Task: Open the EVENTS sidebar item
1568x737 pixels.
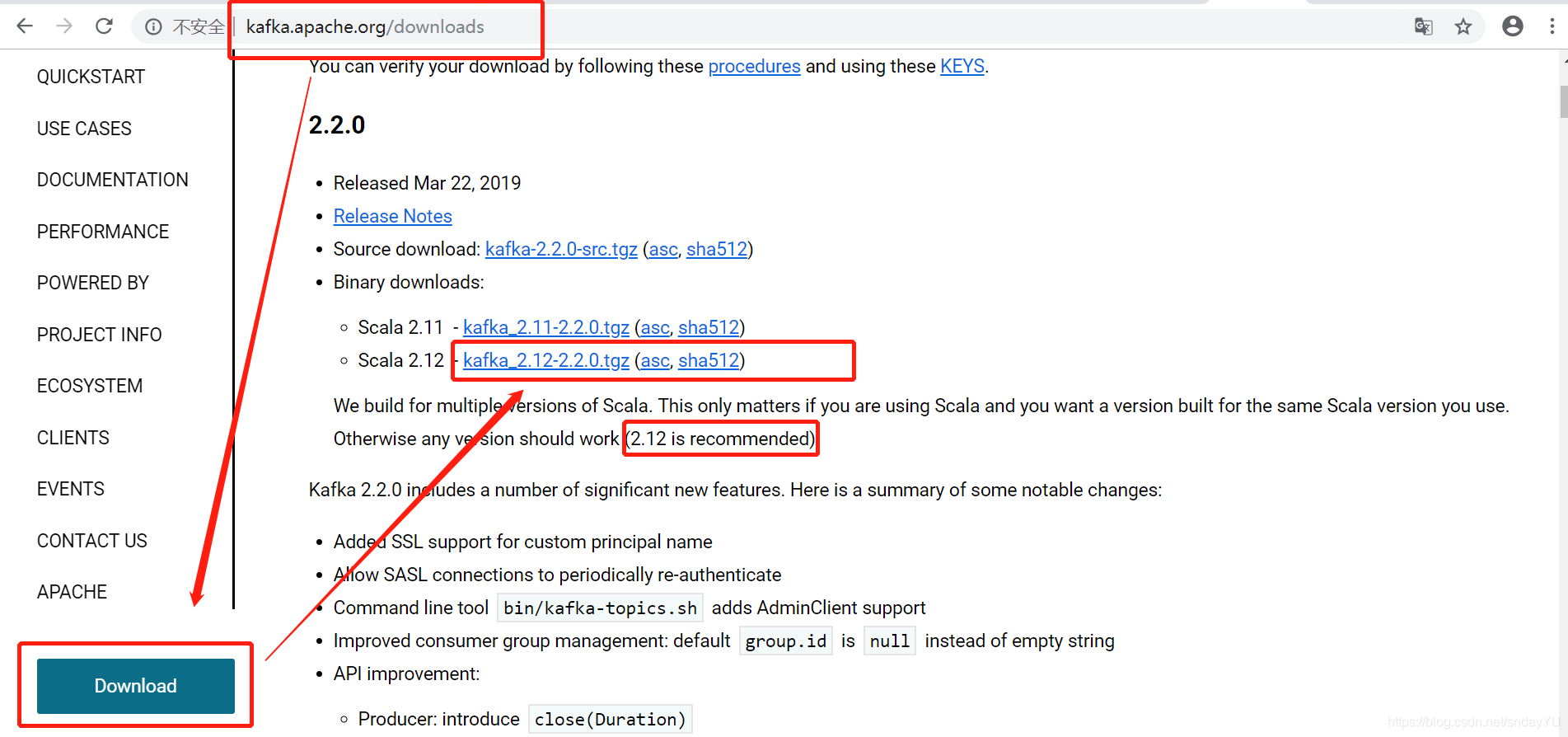Action: coord(71,489)
